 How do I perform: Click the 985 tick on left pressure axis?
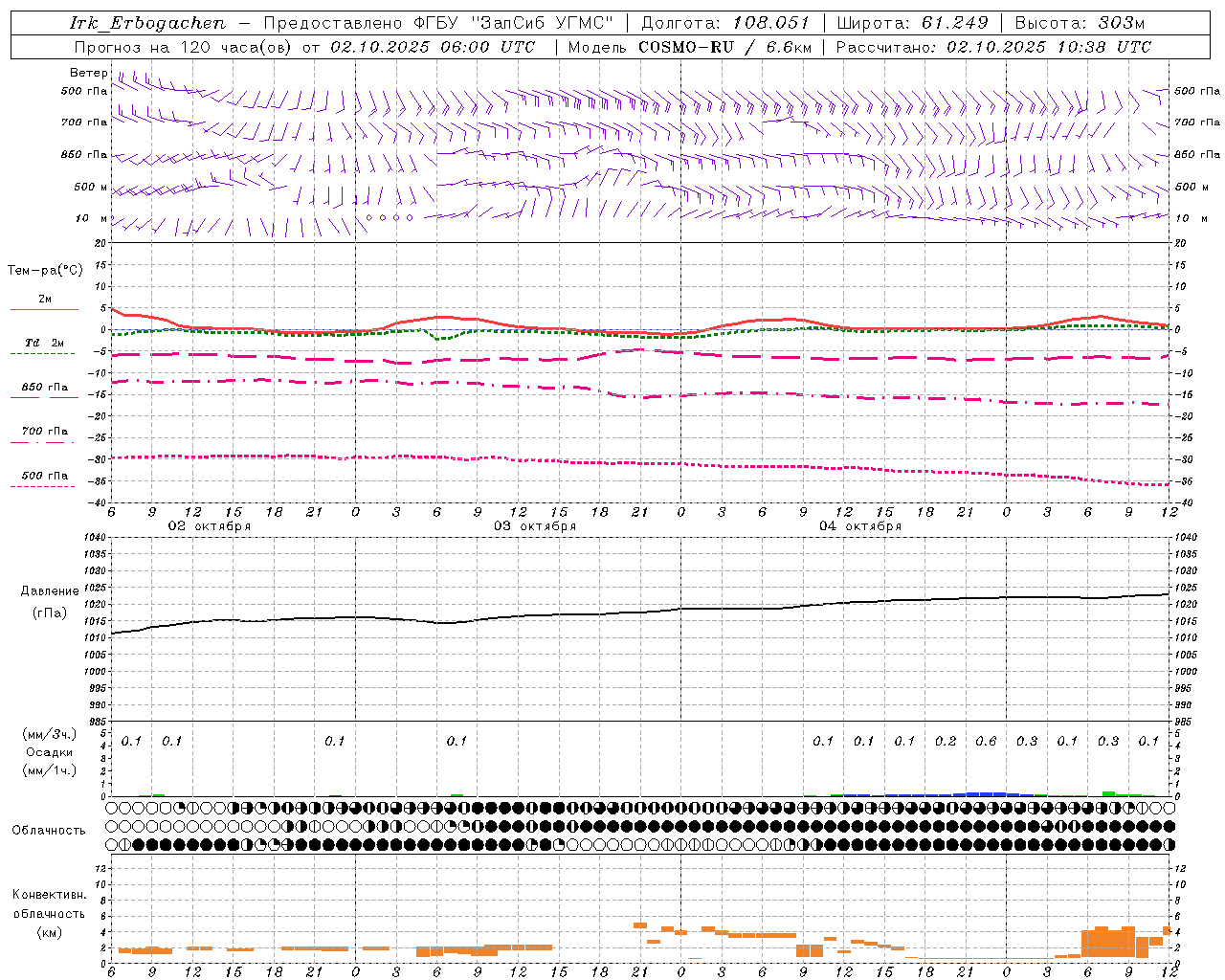(96, 722)
